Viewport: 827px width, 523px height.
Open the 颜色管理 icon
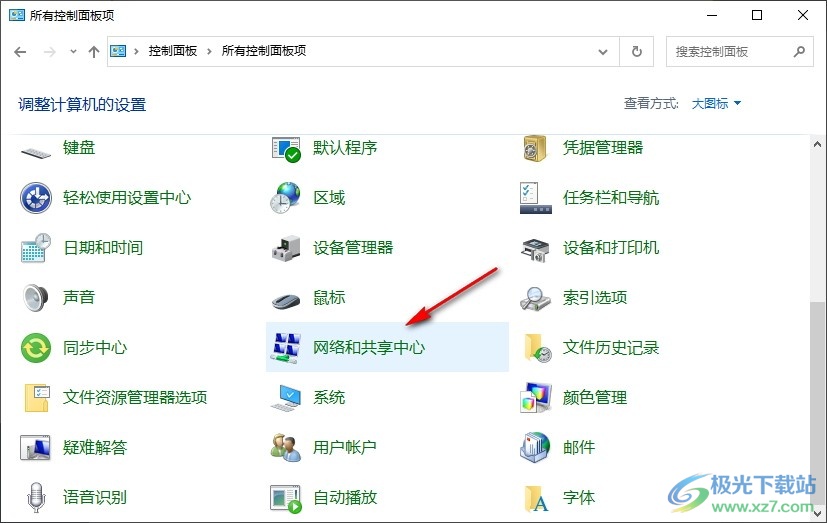535,398
